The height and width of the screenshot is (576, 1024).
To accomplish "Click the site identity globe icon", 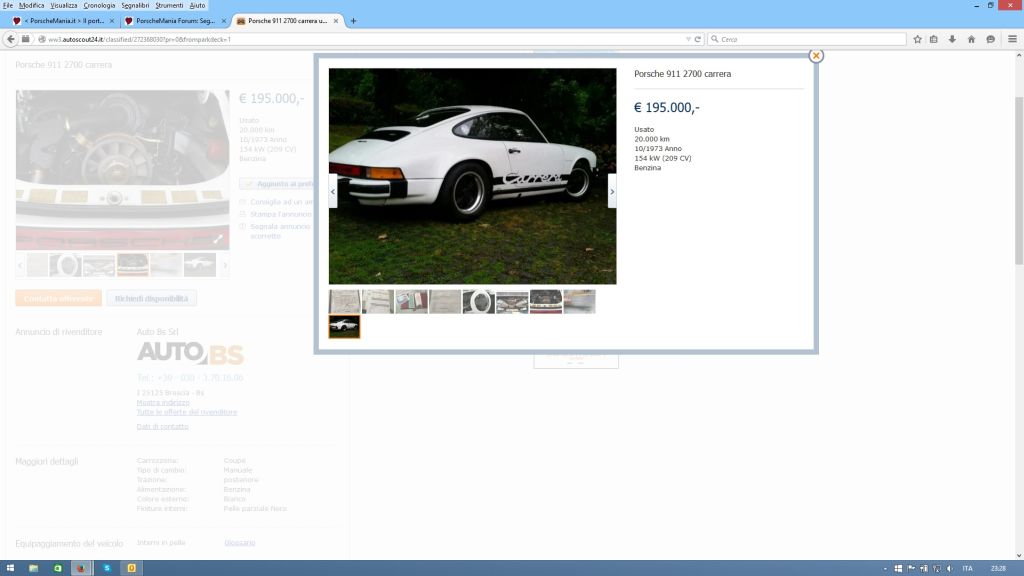I will [x=42, y=39].
